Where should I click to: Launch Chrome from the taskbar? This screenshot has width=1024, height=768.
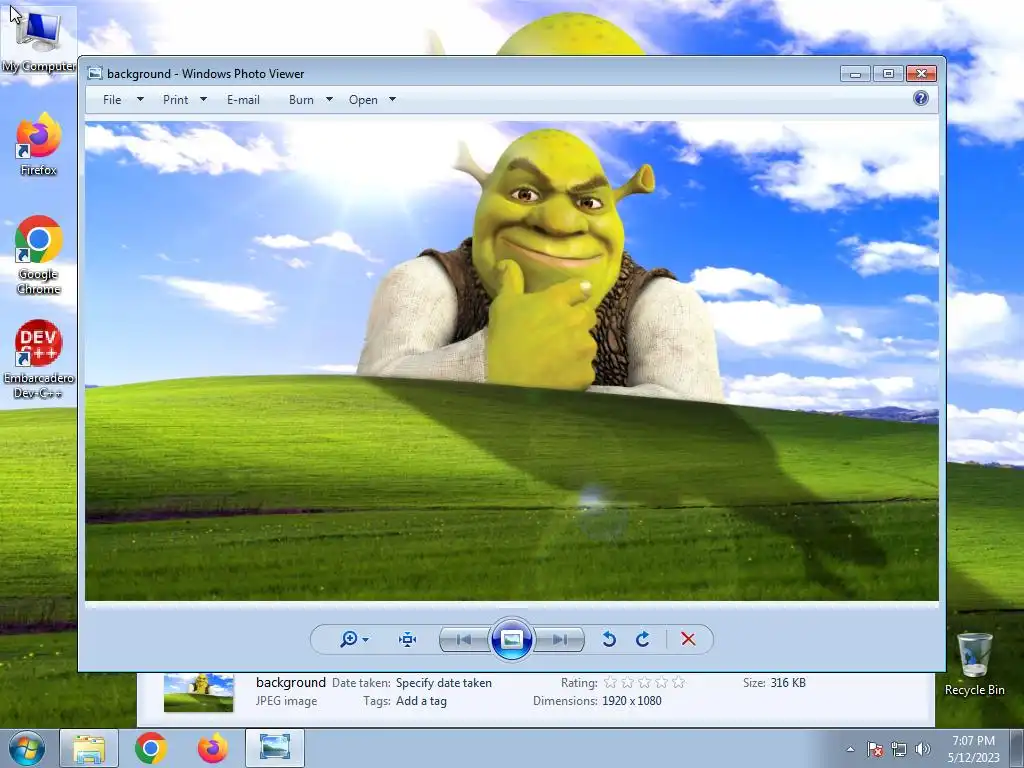point(151,748)
